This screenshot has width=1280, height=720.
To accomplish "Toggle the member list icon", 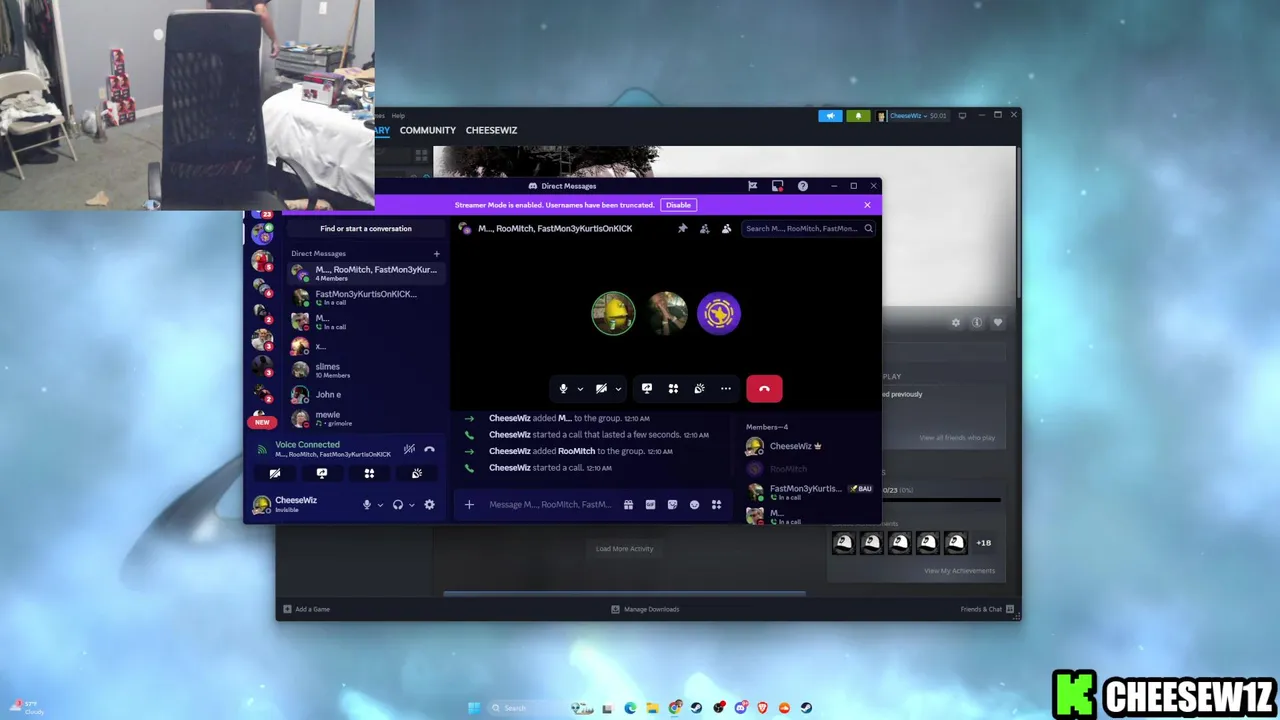I will [x=726, y=229].
